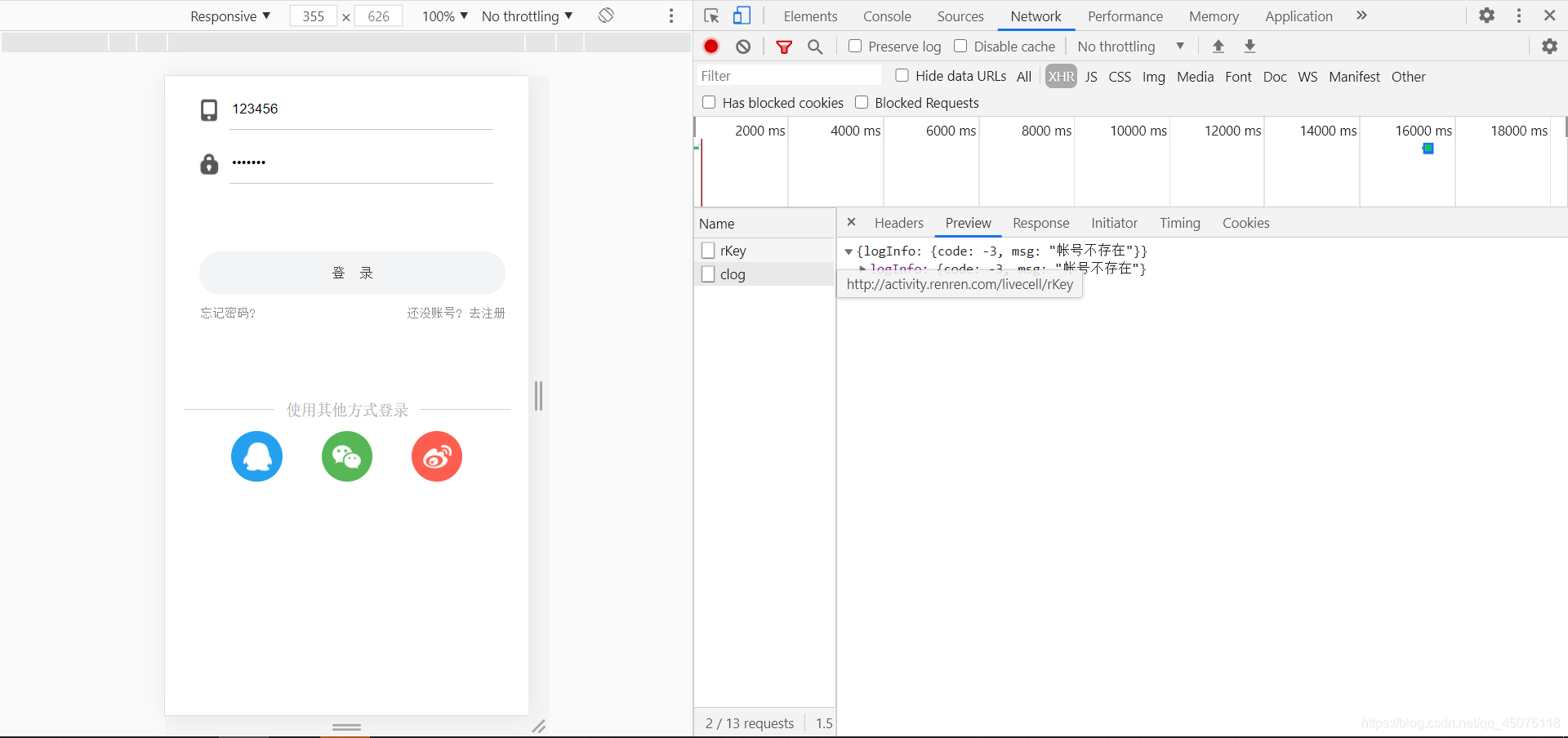Open the Performance tab
The height and width of the screenshot is (738, 1568).
1125,16
